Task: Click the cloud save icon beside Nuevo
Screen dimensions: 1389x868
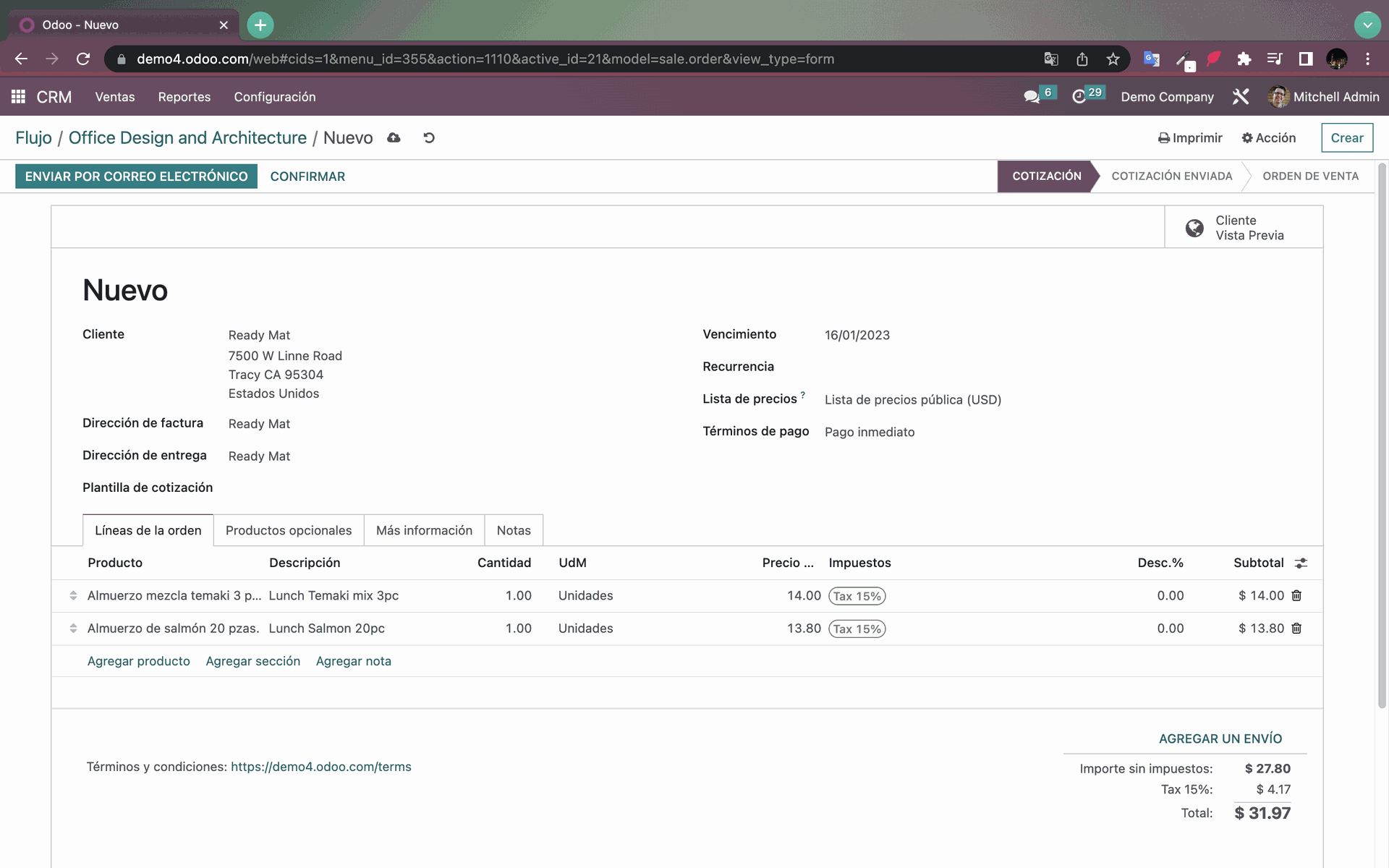Action: tap(394, 137)
